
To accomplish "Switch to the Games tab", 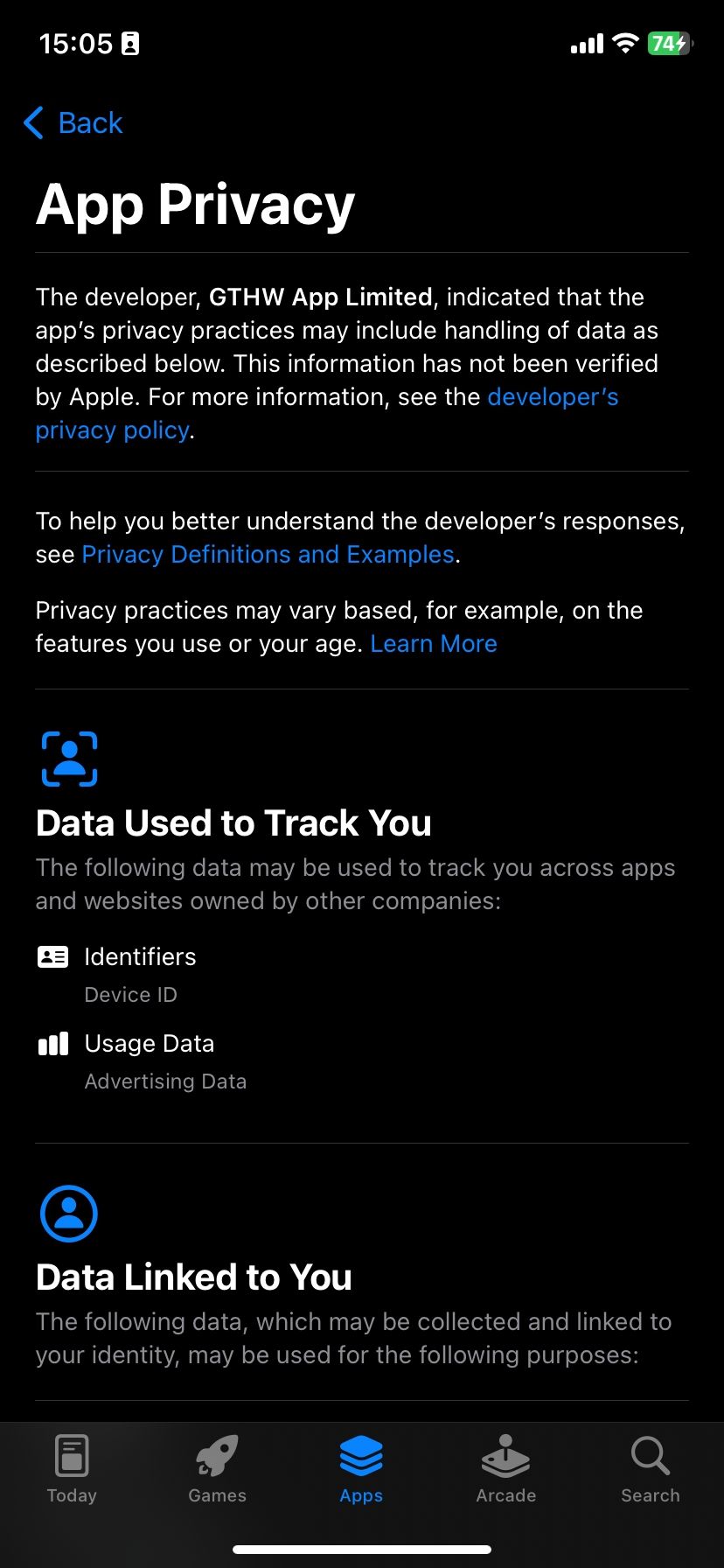I will click(217, 1468).
